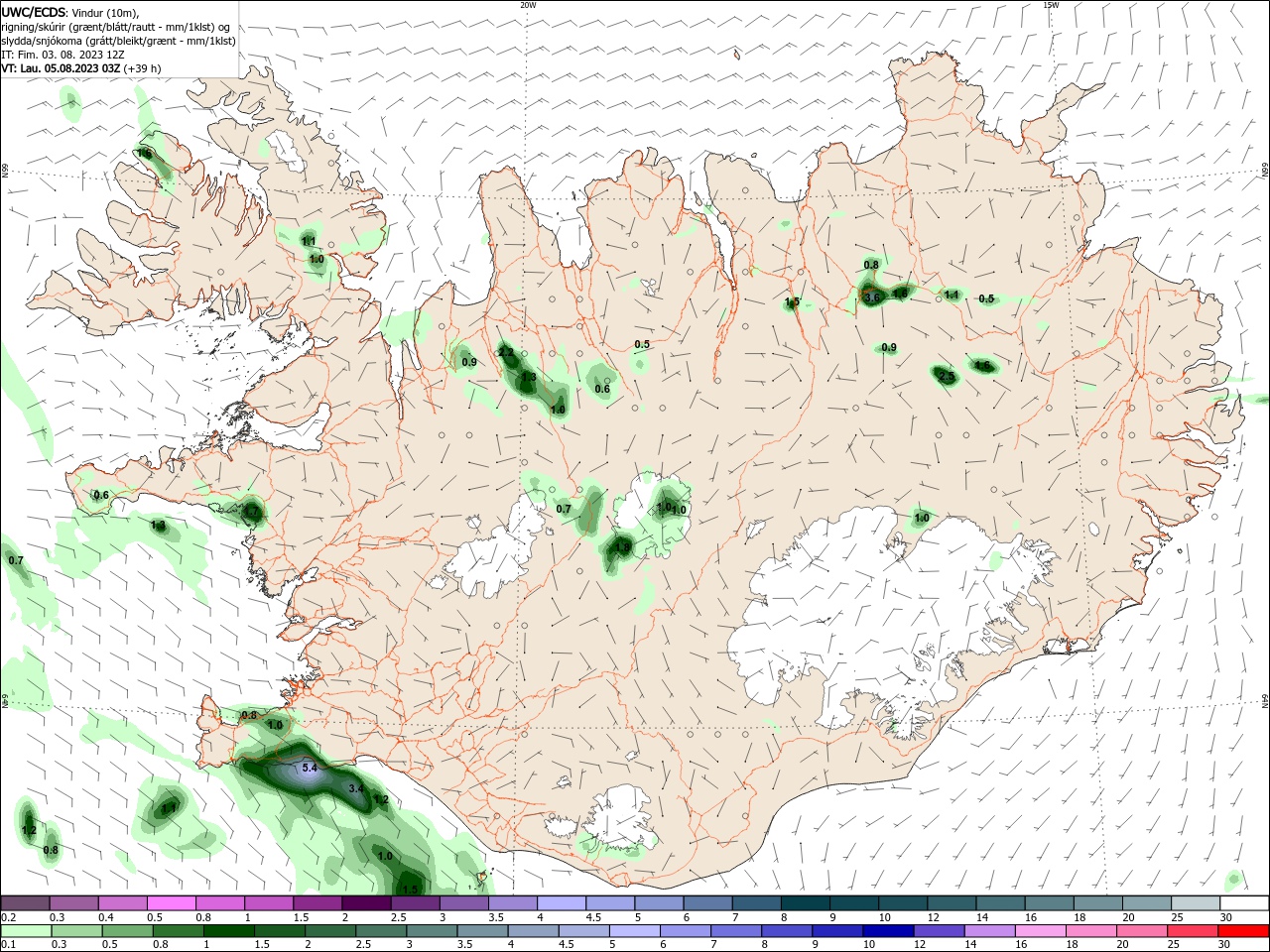Click the 66N latitude label on the left border
The height and width of the screenshot is (952, 1270).
click(x=5, y=171)
